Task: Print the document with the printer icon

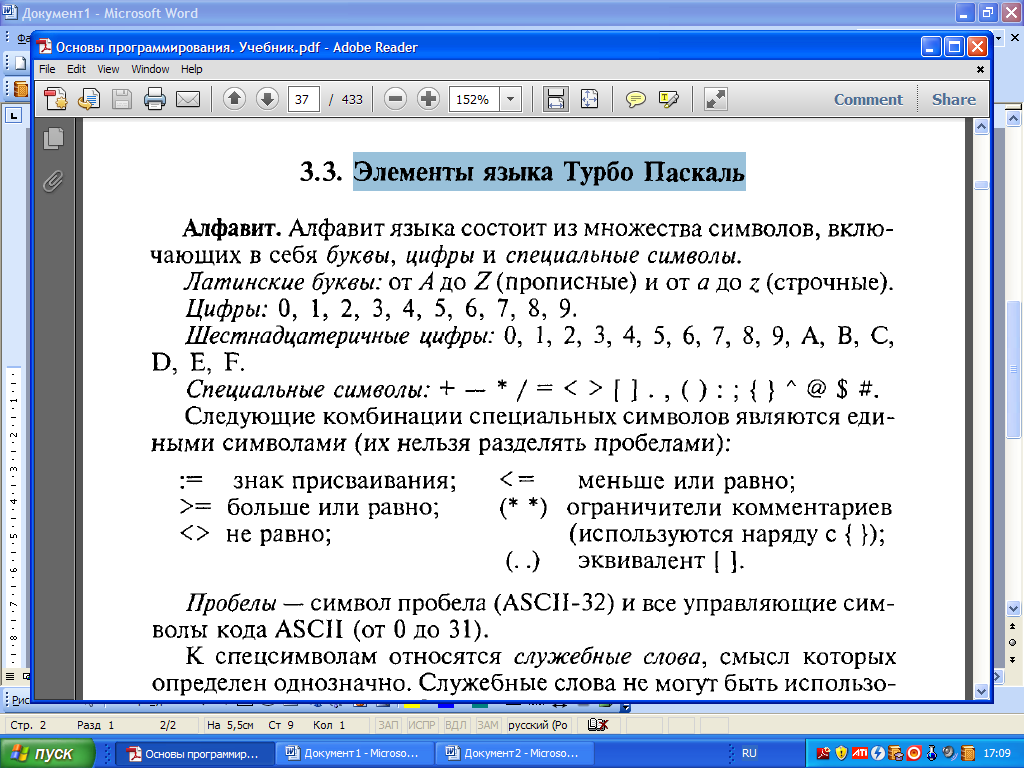Action: click(155, 99)
